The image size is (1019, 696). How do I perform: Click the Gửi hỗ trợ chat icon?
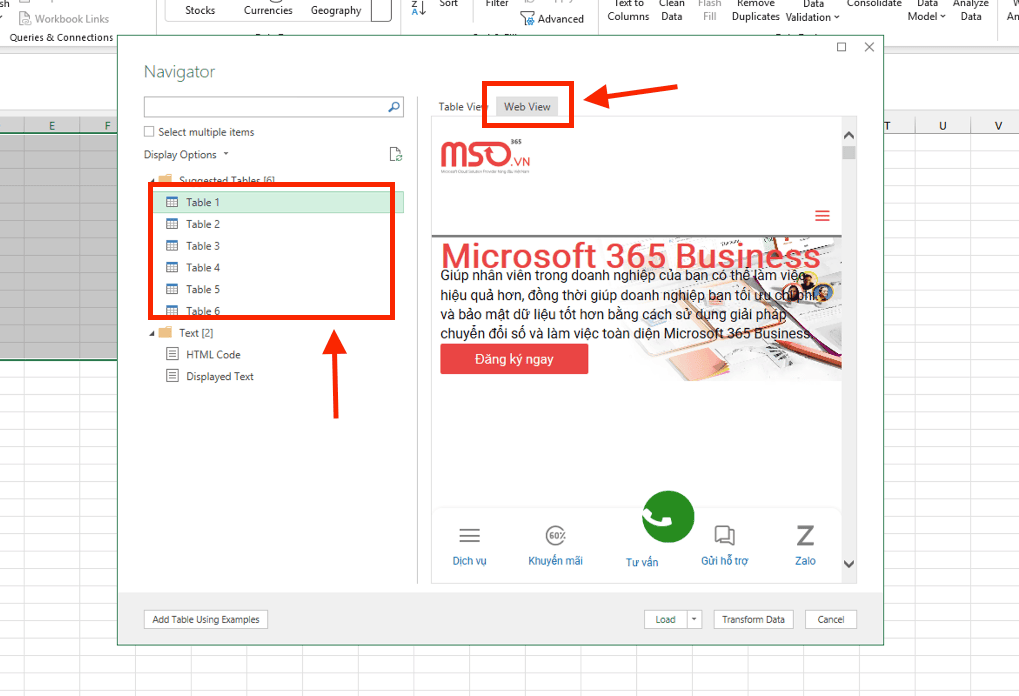(x=725, y=535)
